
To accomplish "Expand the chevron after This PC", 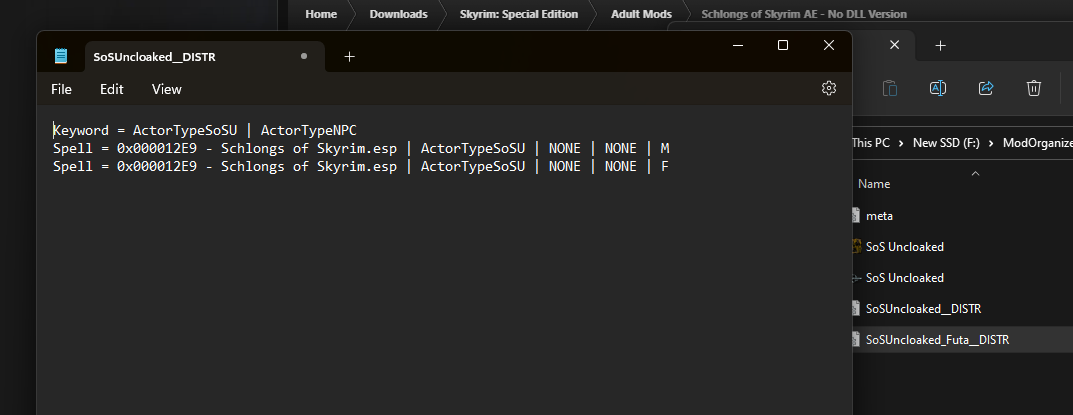I will pyautogui.click(x=902, y=142).
